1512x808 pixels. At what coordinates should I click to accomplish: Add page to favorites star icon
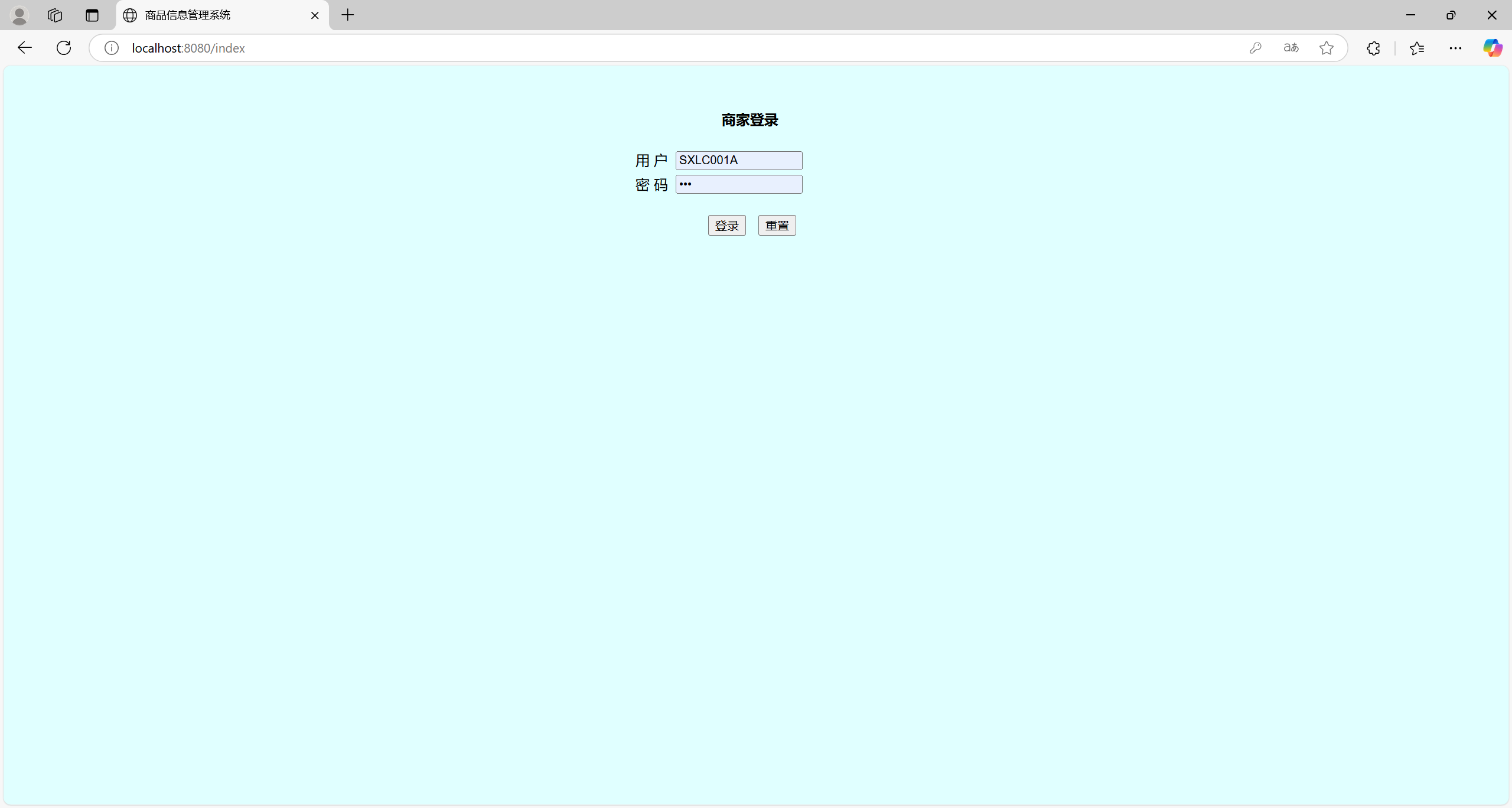coord(1327,48)
